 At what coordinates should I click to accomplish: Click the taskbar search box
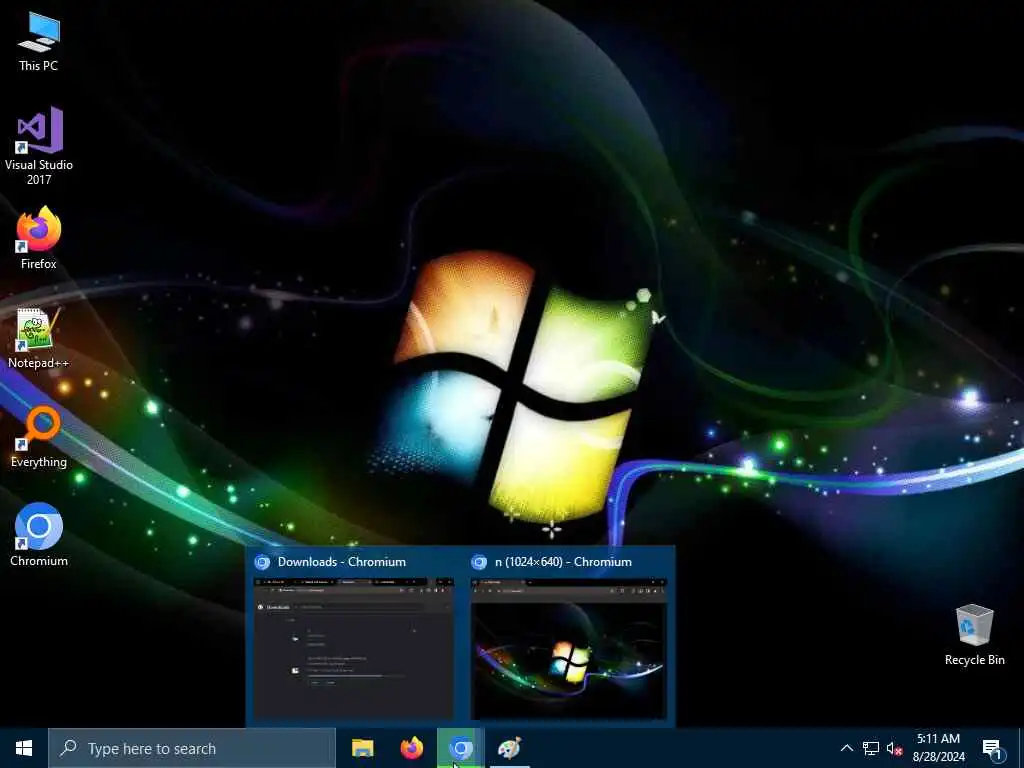192,748
